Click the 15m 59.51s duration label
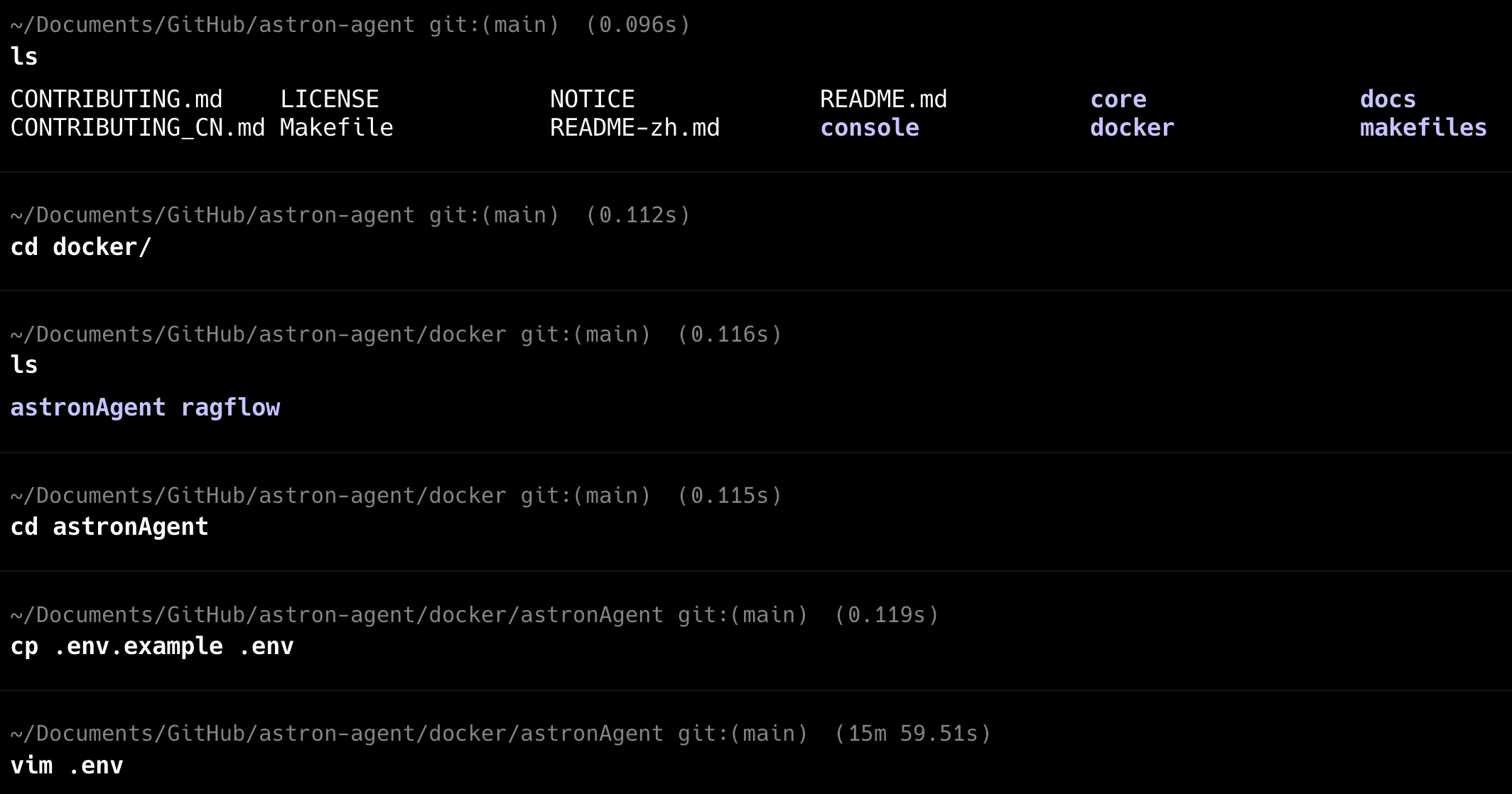This screenshot has height=794, width=1512. pyautogui.click(x=912, y=734)
